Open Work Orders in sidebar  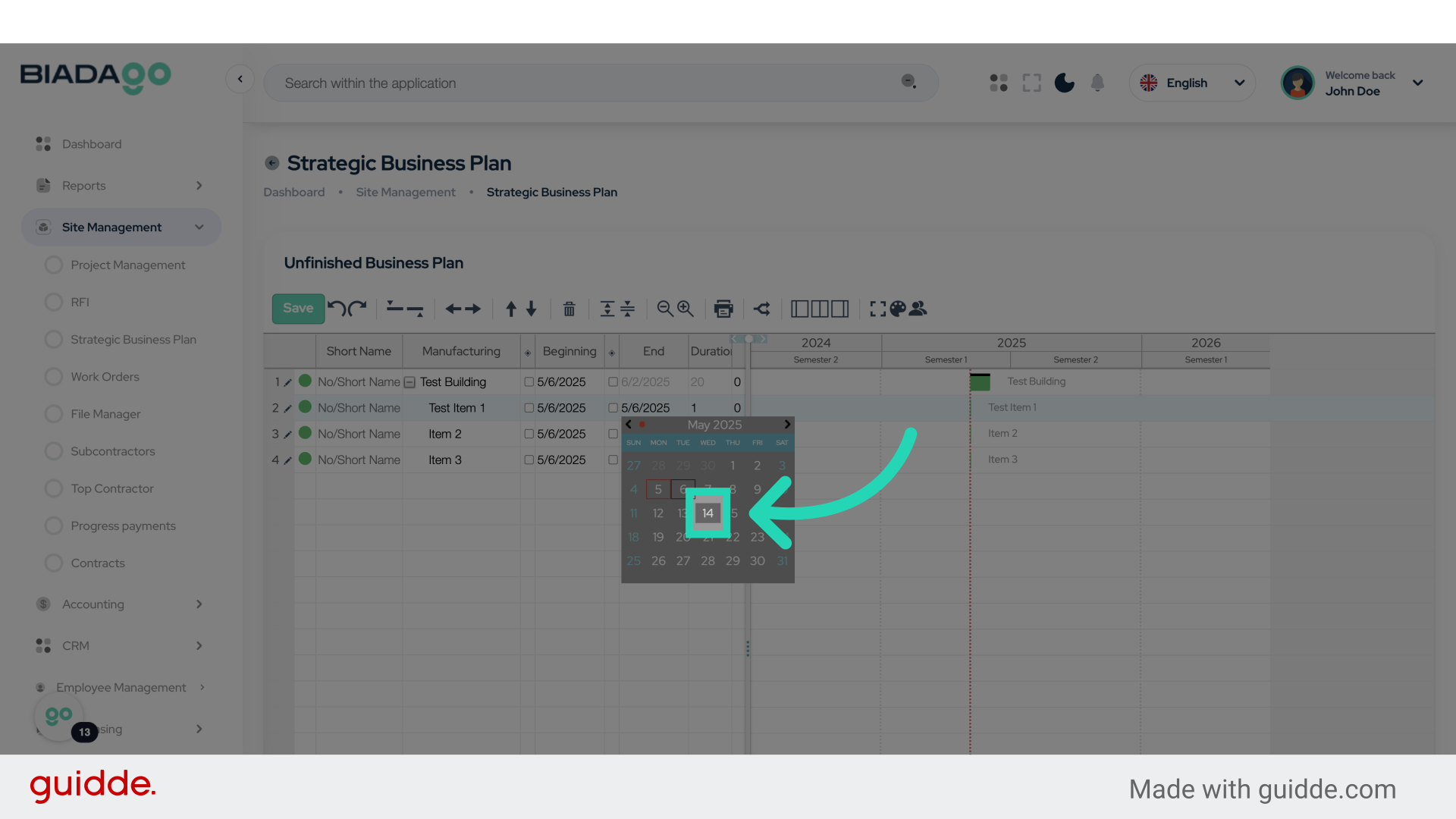[105, 377]
